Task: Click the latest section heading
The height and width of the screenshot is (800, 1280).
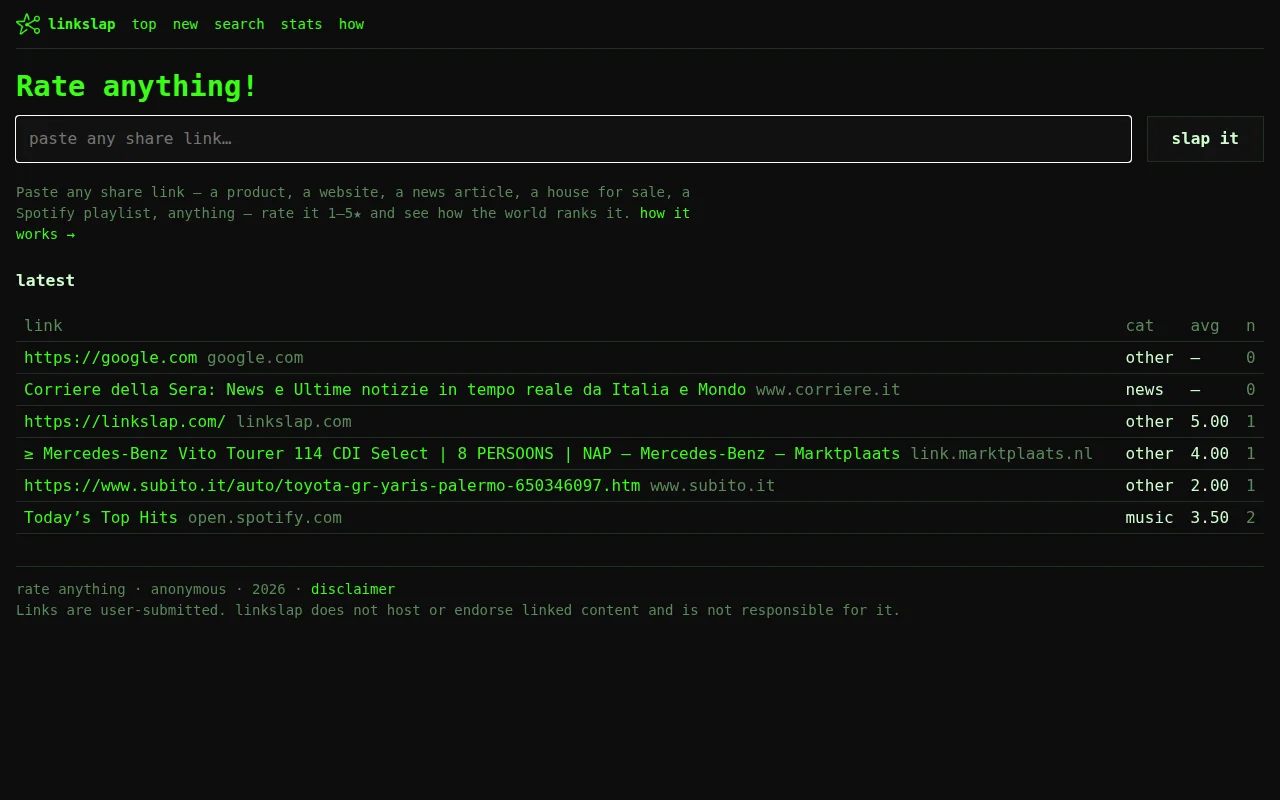Action: (x=45, y=280)
